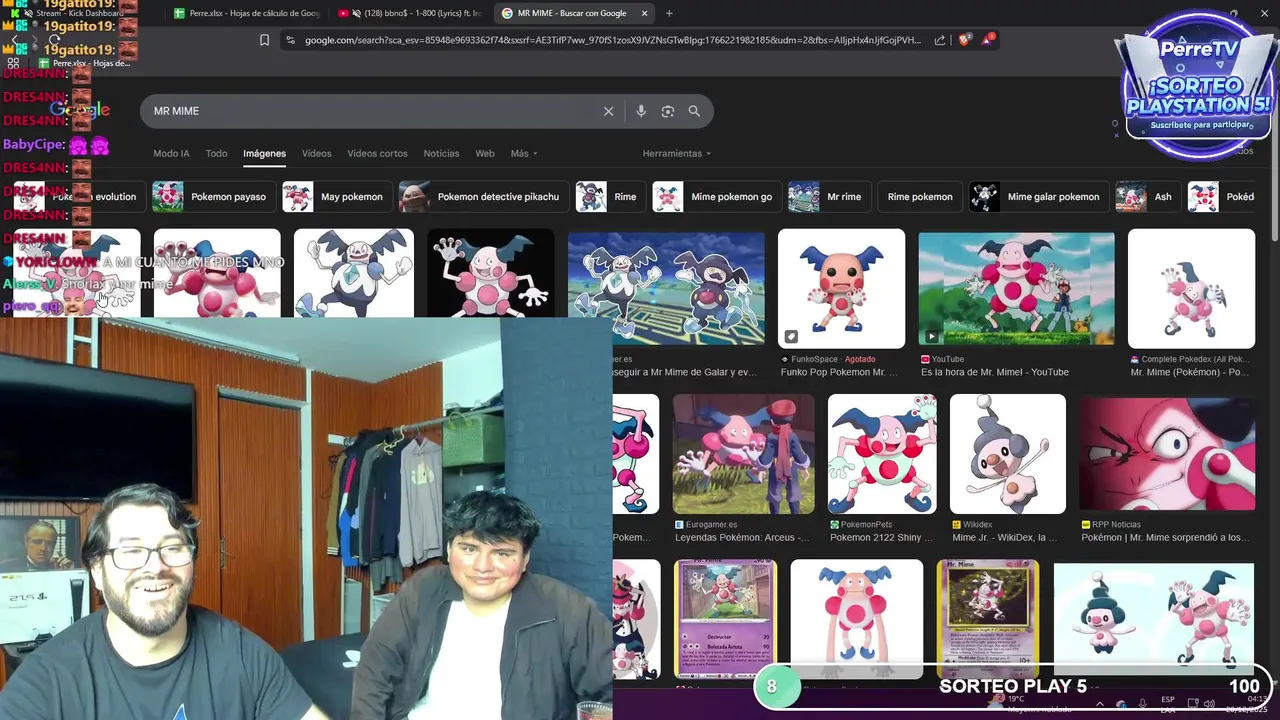Open a new browser tab with plus
Image resolution: width=1280 pixels, height=720 pixels.
click(669, 13)
